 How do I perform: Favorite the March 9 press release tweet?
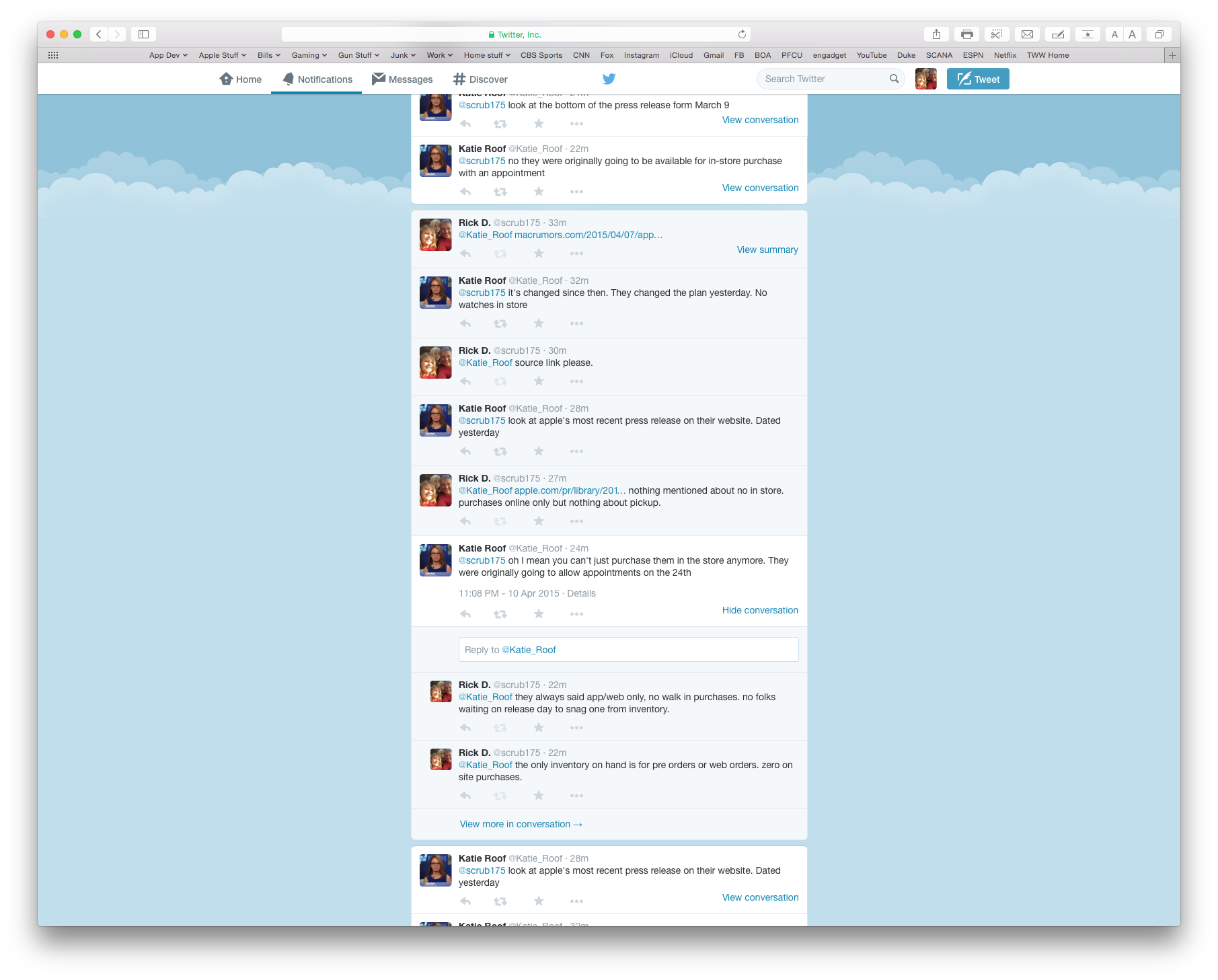click(539, 124)
